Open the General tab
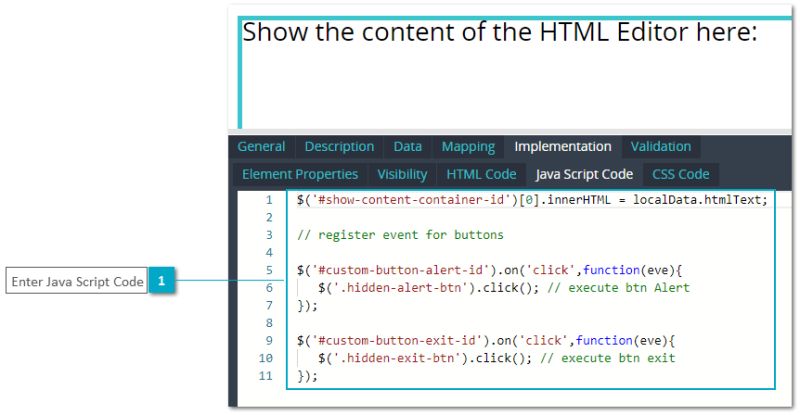Viewport: 800px width, 415px height. pyautogui.click(x=261, y=147)
